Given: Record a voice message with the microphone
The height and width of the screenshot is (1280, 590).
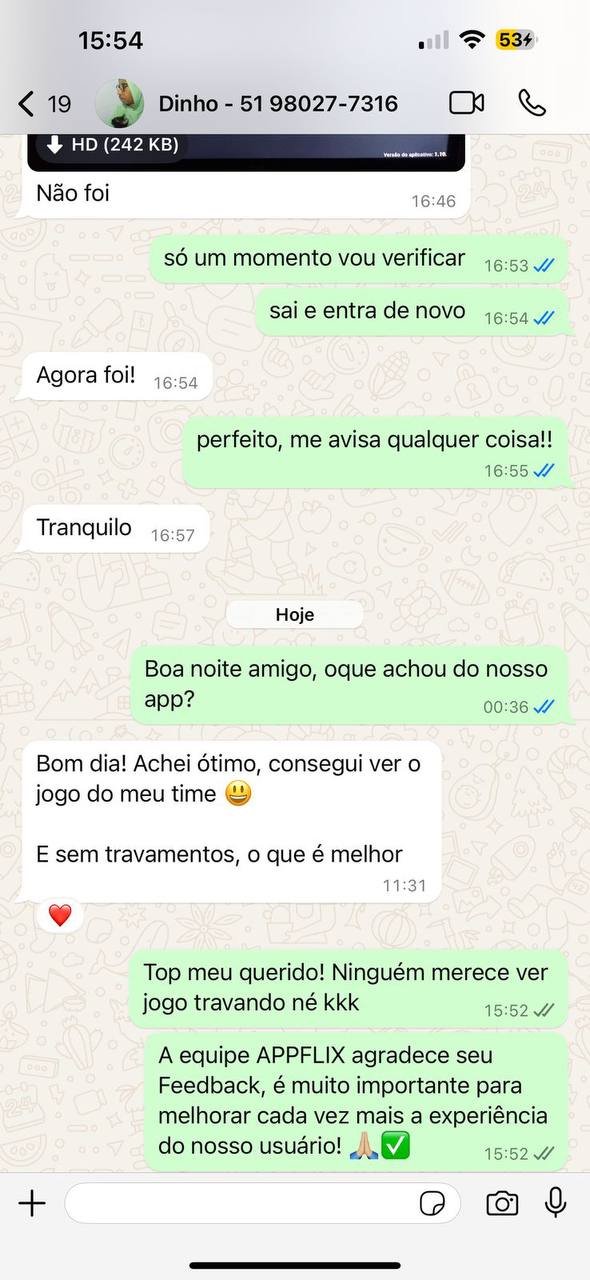Looking at the screenshot, I should [x=556, y=1202].
